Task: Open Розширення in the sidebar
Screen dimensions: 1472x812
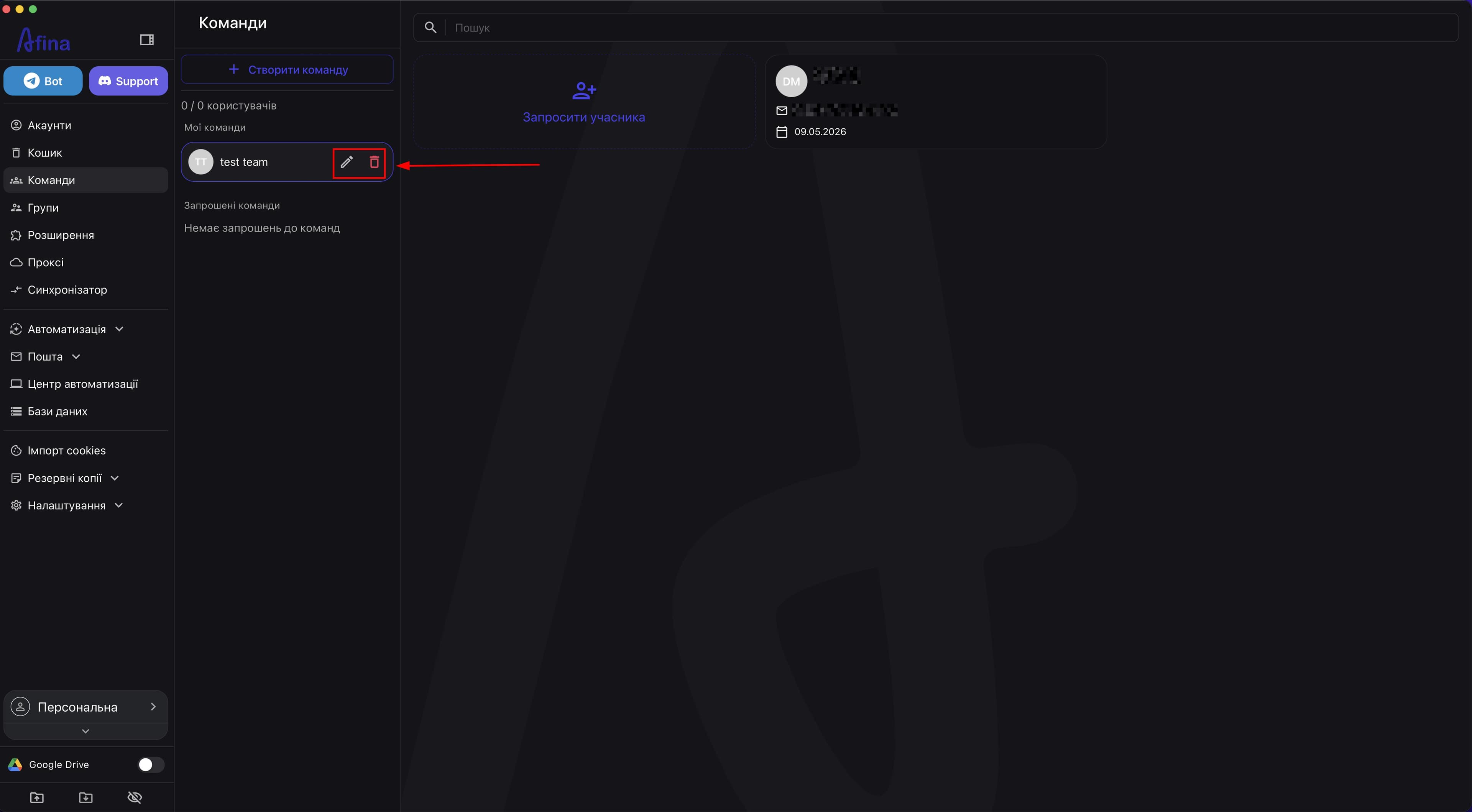Action: [86, 235]
